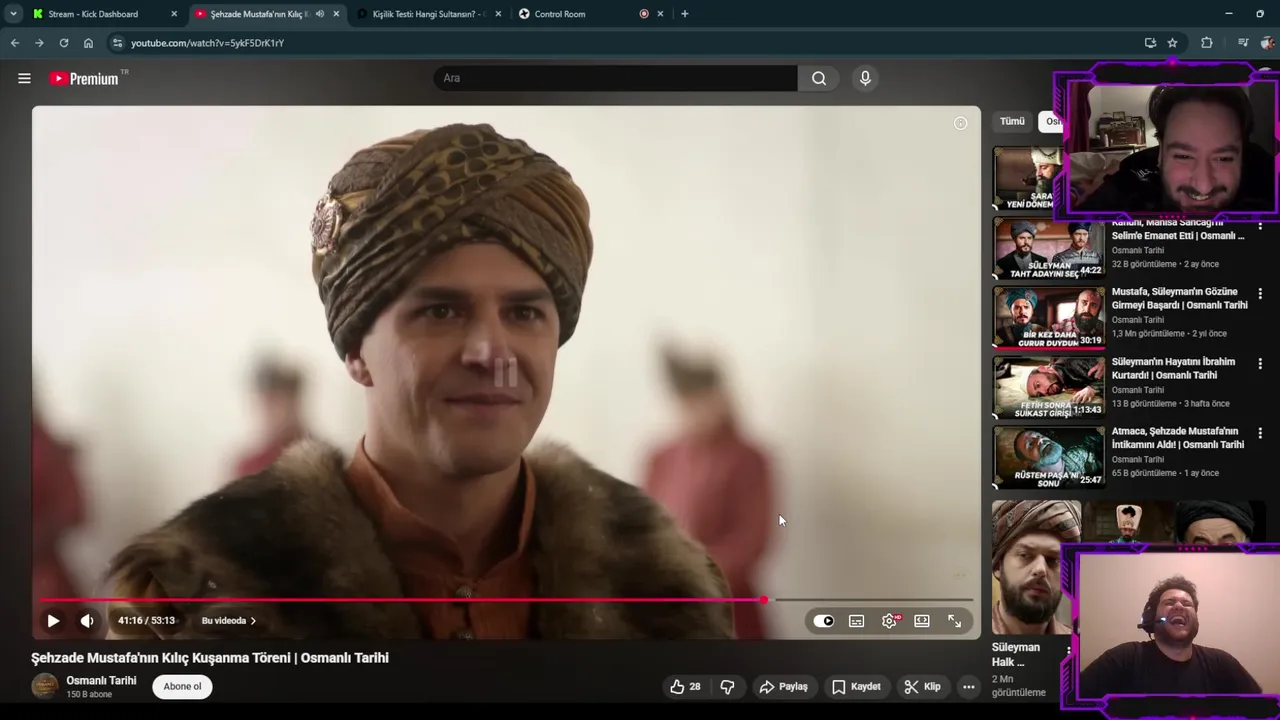Expand the 'Bu videoda' chapter section
Screen dimensions: 1280x720
pos(229,621)
